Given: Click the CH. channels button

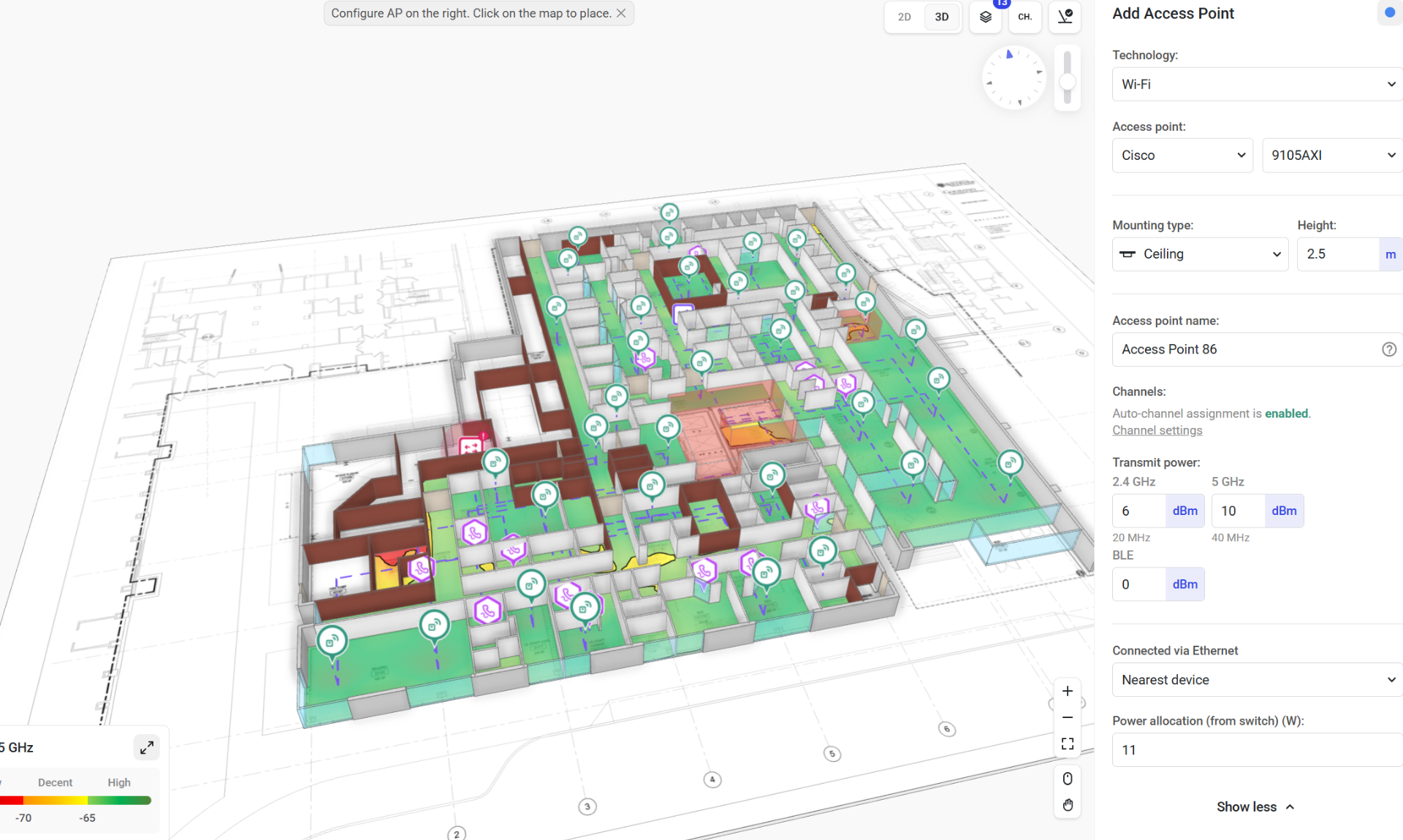Looking at the screenshot, I should tap(1024, 17).
